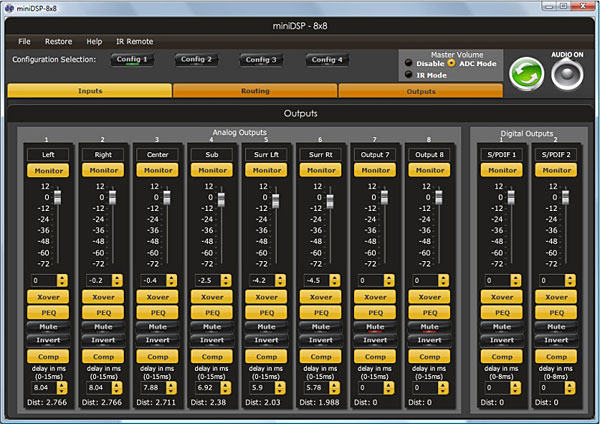Click delay stepper for Center channel 7.88
This screenshot has width=600, height=424.
[x=172, y=388]
